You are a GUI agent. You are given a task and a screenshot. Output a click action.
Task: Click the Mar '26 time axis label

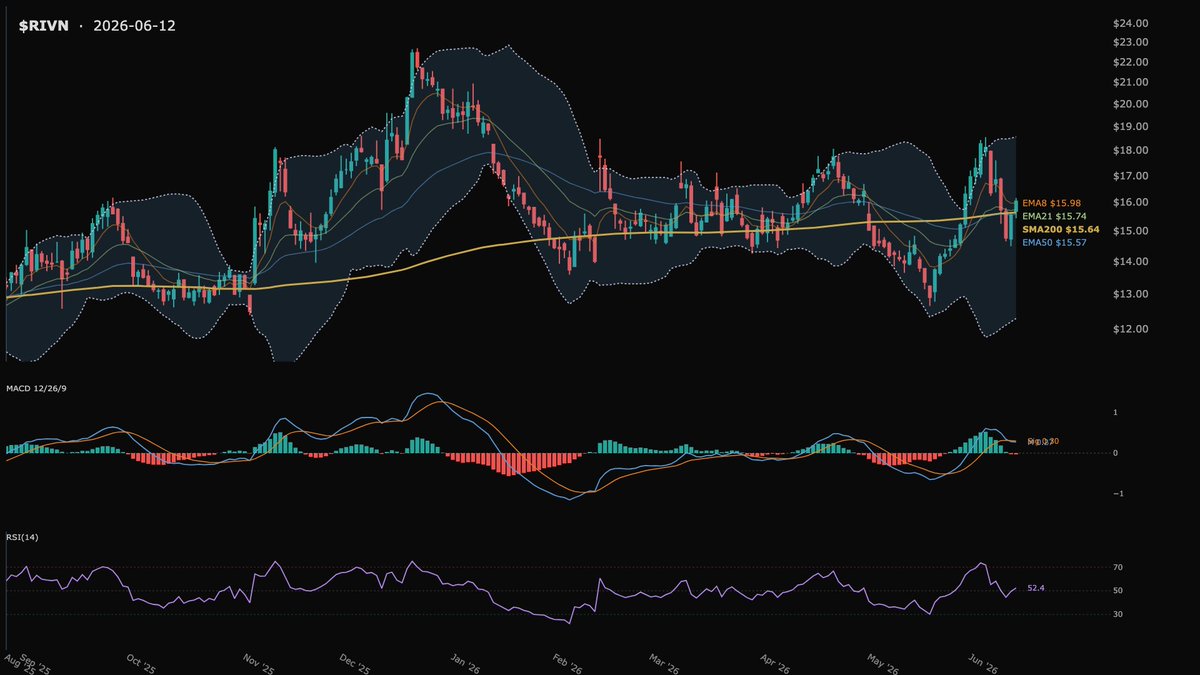(x=664, y=664)
